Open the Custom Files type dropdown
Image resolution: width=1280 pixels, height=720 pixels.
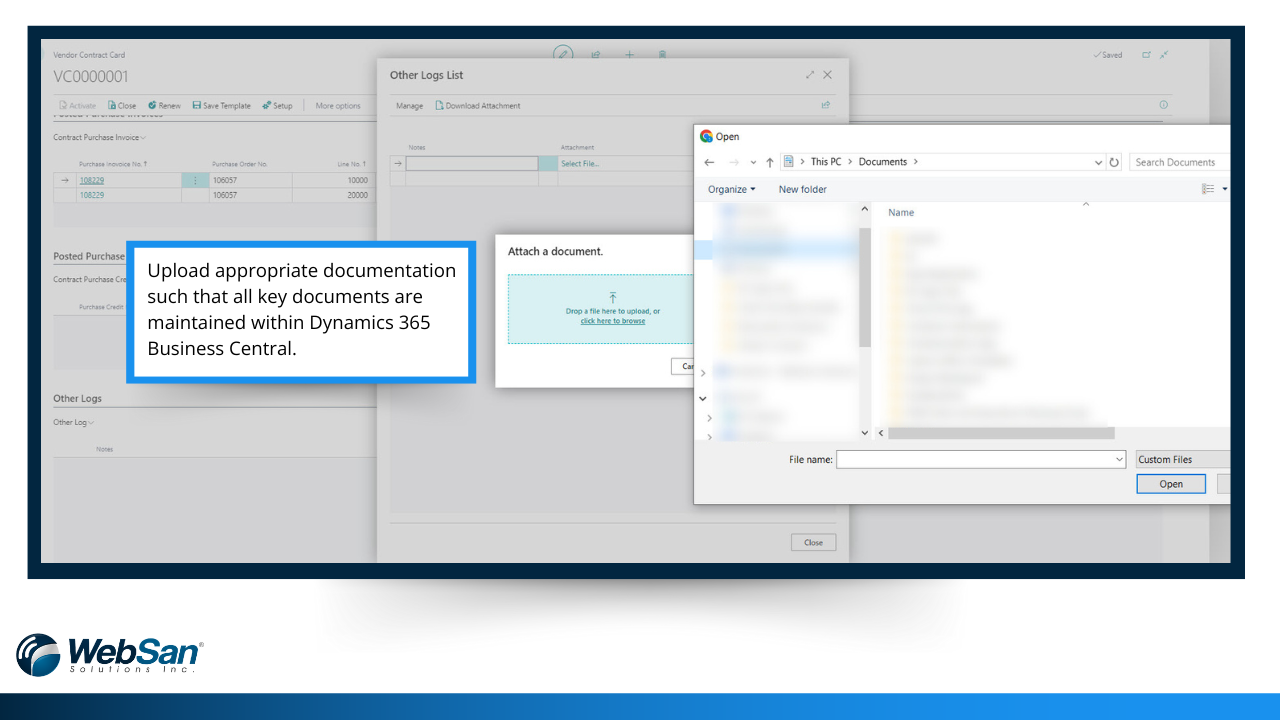[1183, 460]
